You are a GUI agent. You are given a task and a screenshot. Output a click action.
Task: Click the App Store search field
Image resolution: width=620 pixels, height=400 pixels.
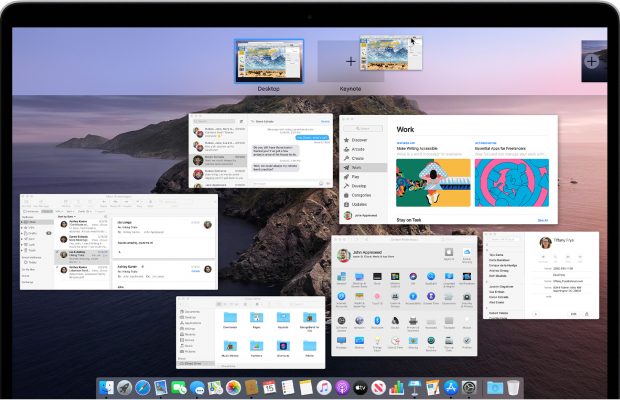tap(365, 127)
